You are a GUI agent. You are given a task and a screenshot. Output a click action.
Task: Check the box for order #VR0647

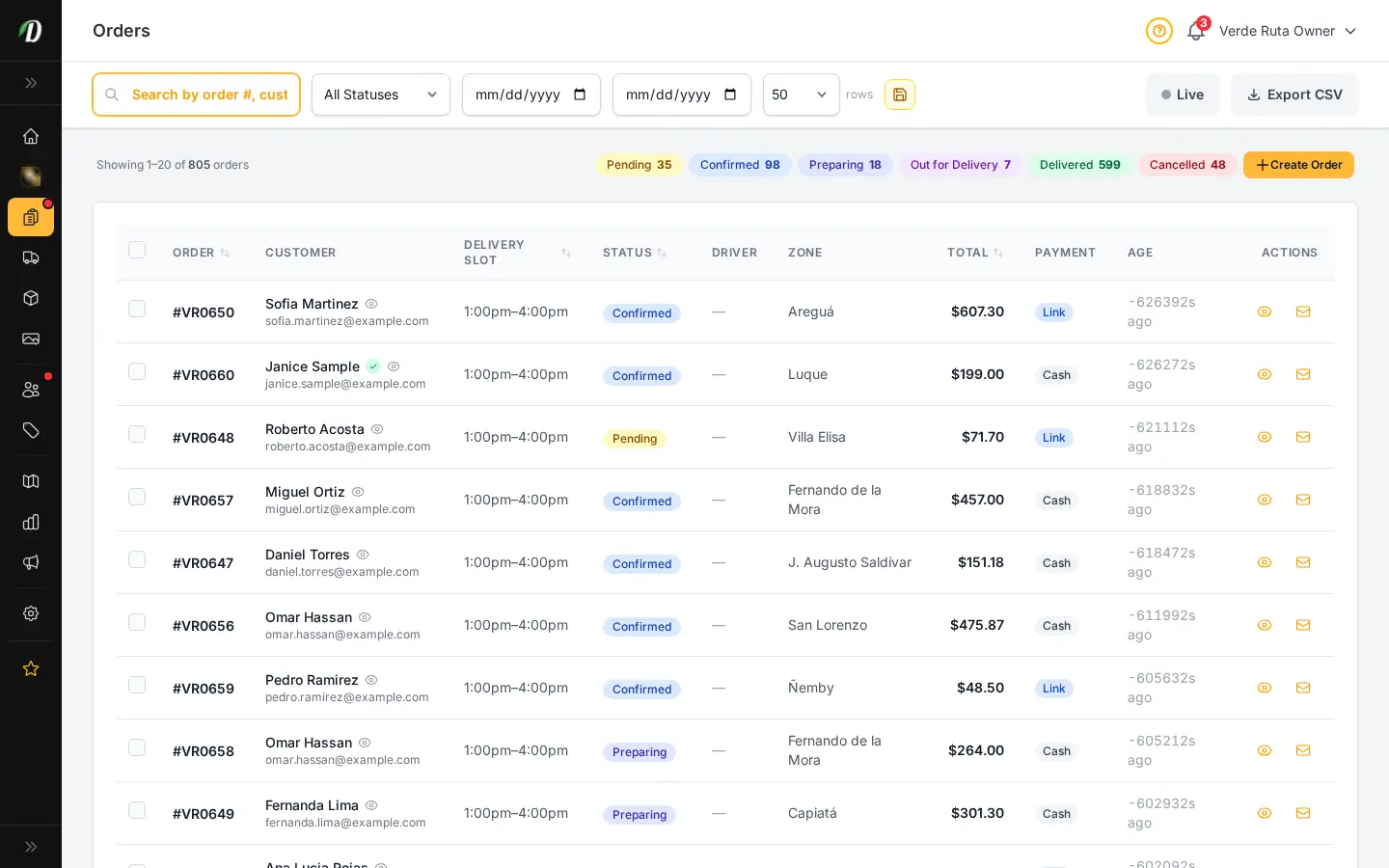point(137,559)
